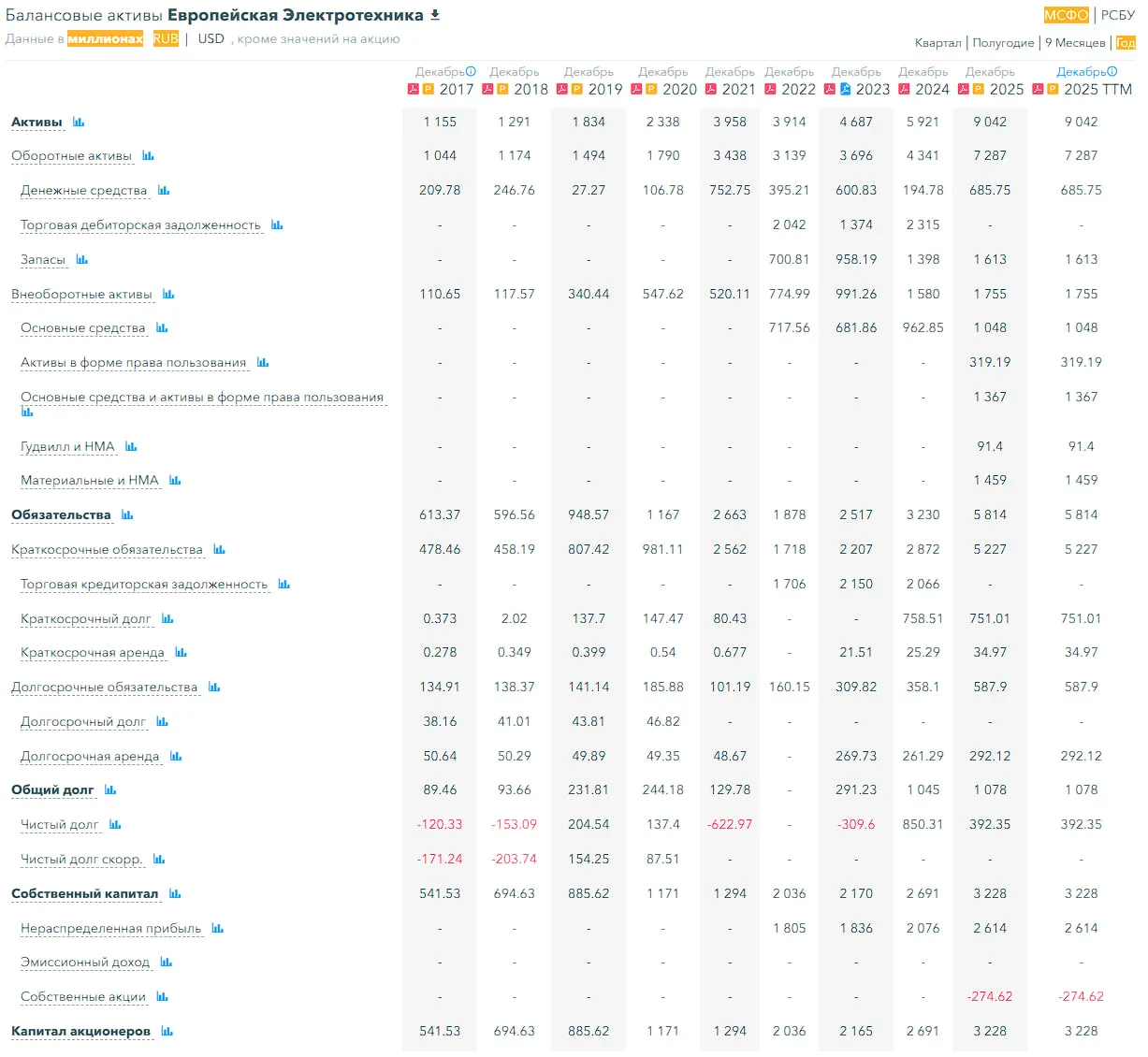Open the Чистый долг скорр. row label

[81, 860]
